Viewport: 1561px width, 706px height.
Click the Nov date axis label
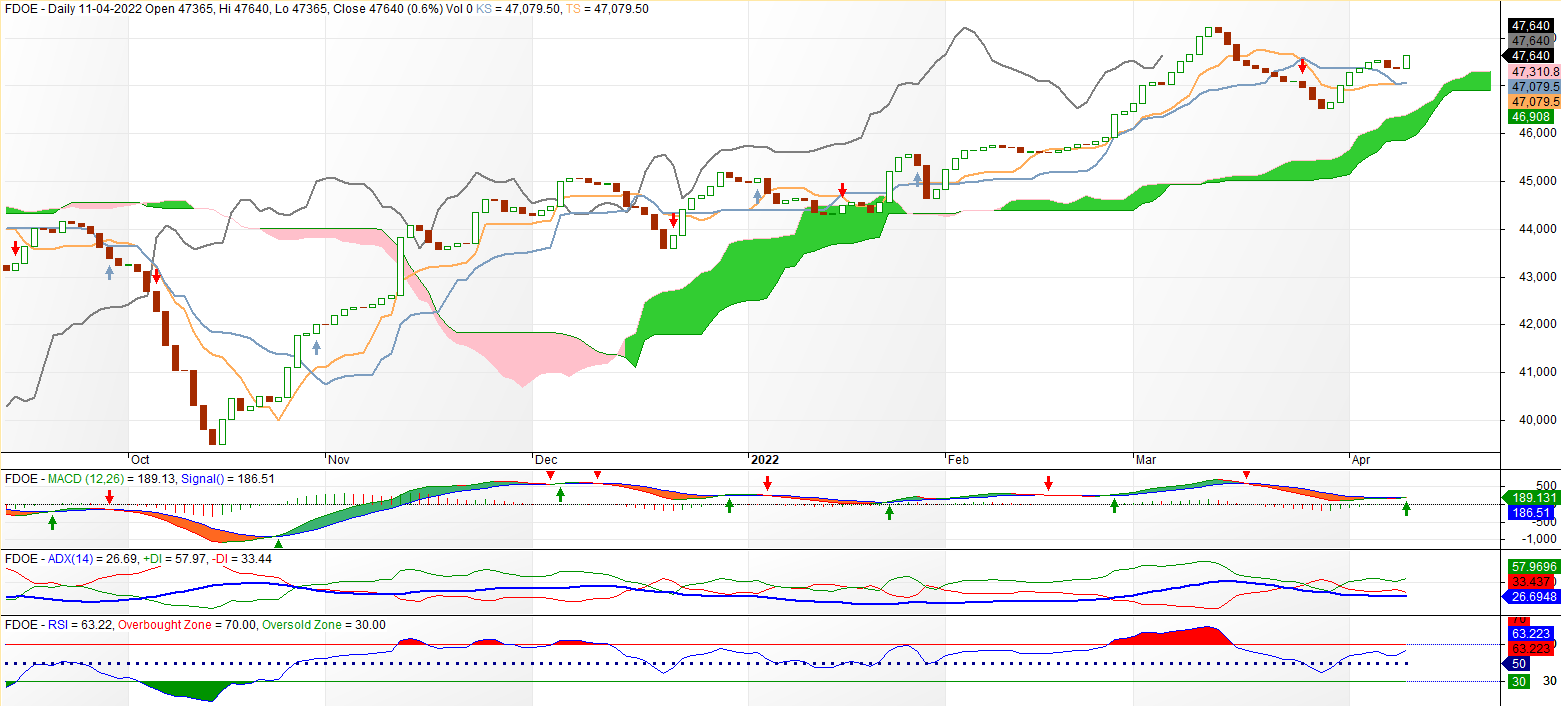click(340, 460)
